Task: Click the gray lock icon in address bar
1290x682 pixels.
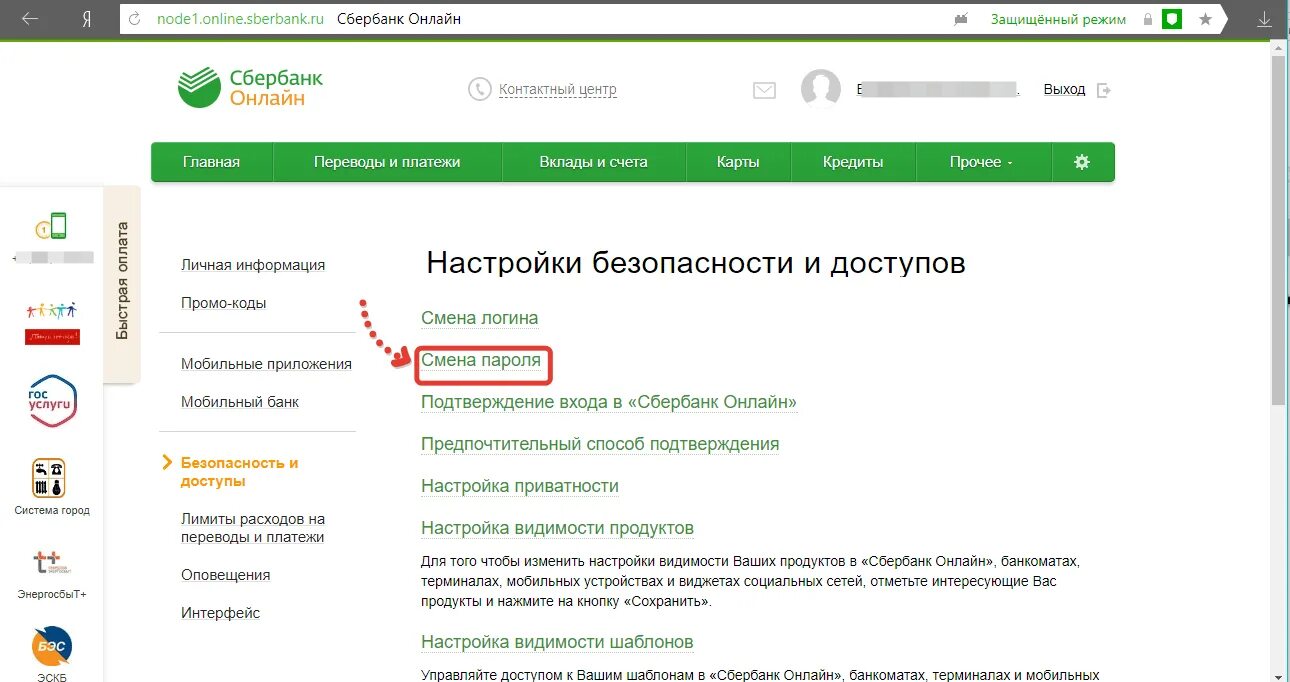Action: 1146,19
